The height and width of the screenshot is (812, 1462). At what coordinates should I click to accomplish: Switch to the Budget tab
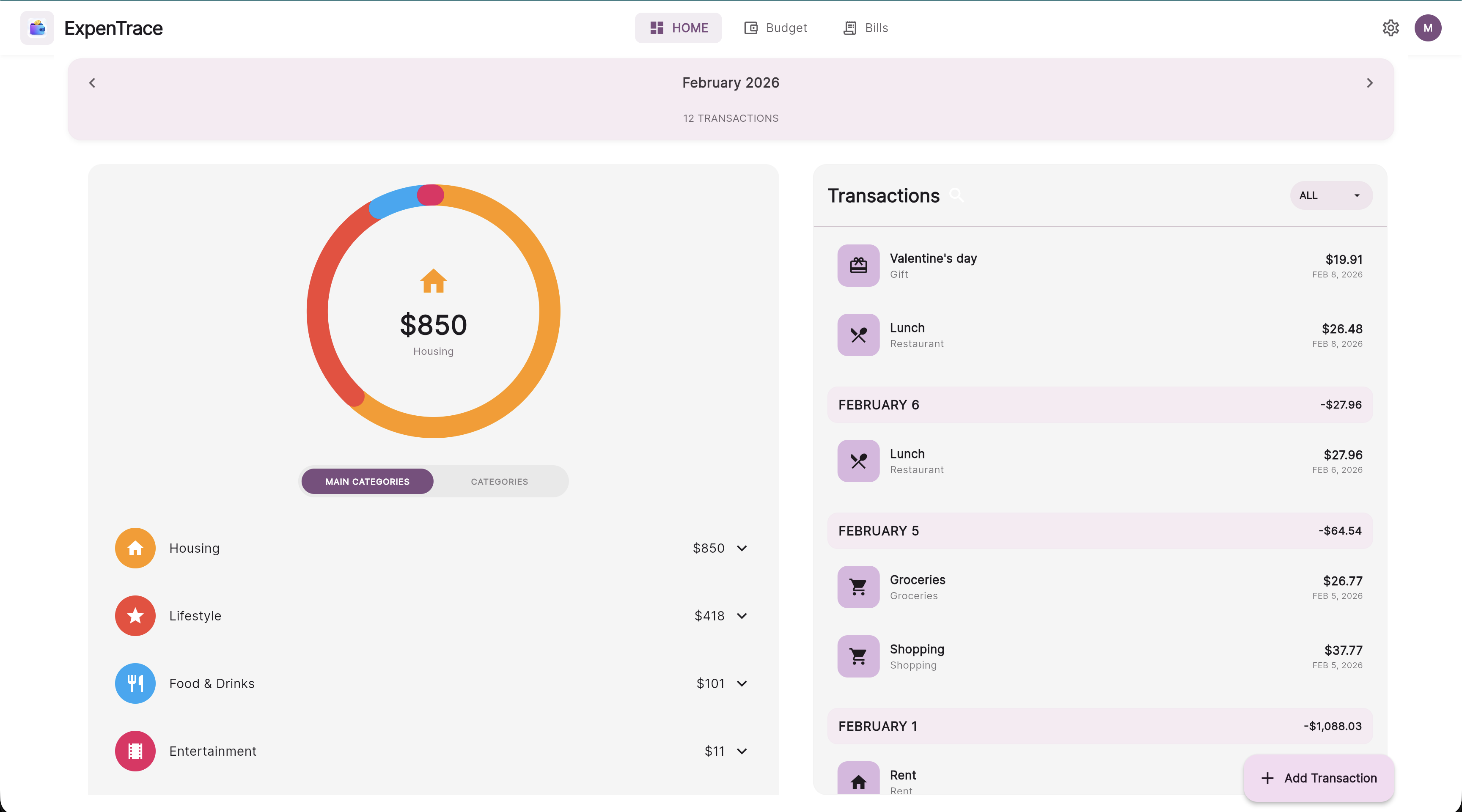(x=775, y=28)
